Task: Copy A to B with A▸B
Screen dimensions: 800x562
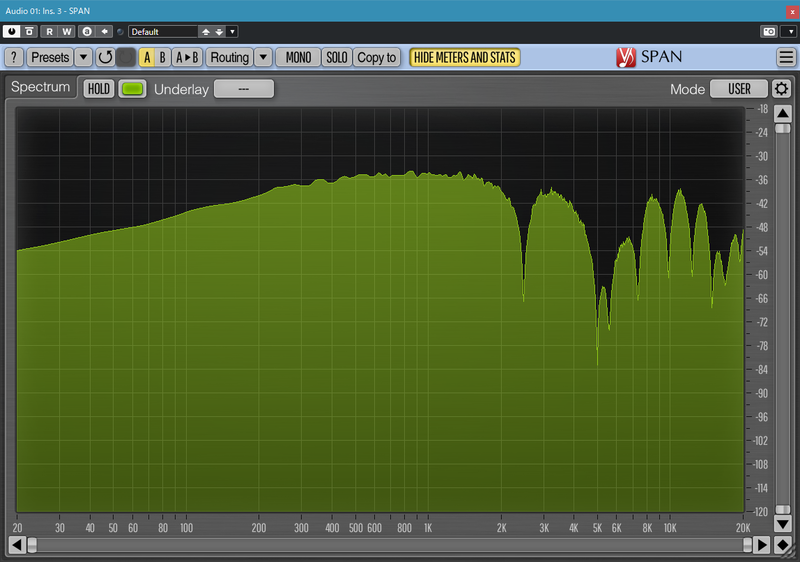Action: pyautogui.click(x=187, y=57)
